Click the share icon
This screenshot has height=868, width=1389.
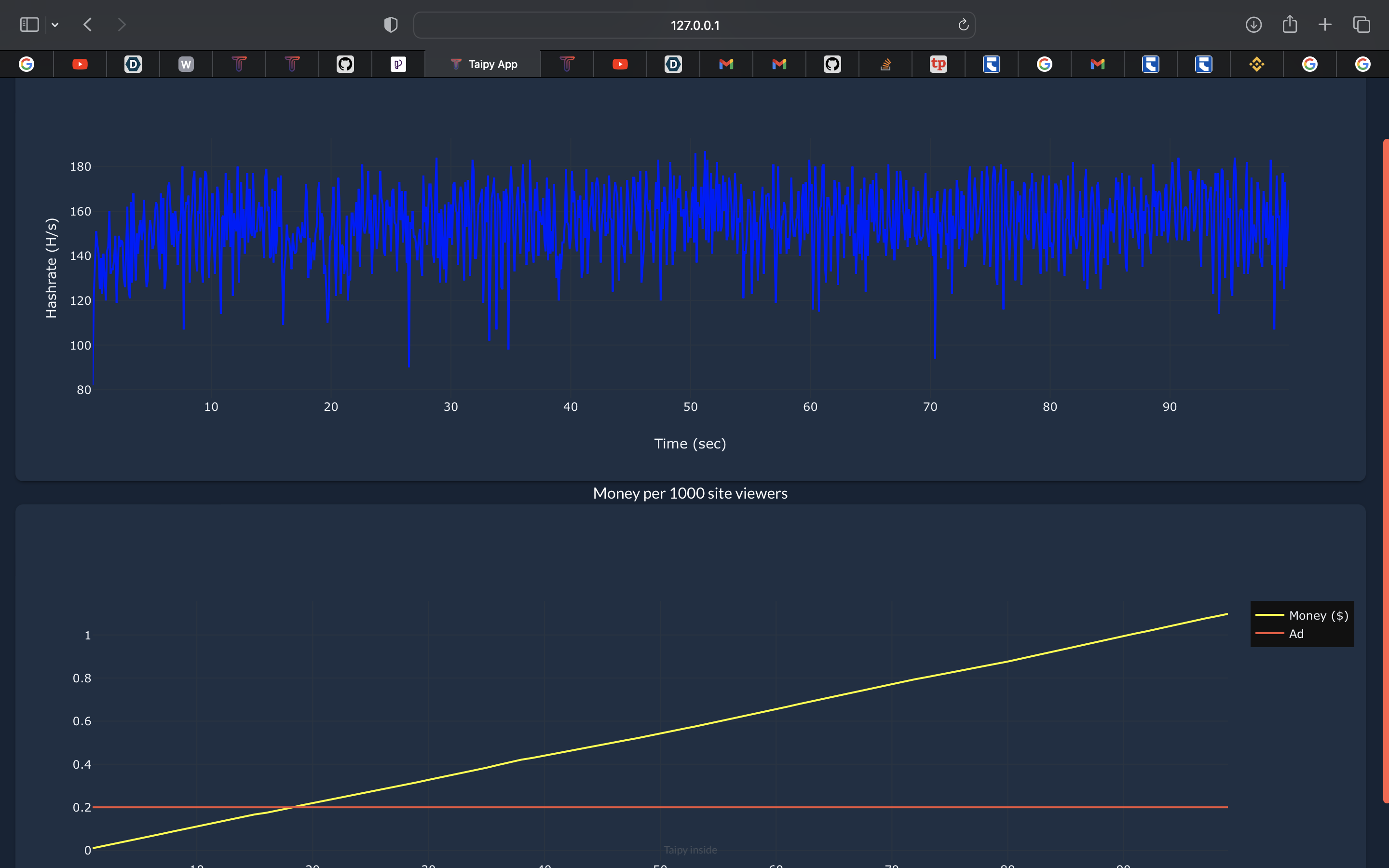[x=1289, y=25]
